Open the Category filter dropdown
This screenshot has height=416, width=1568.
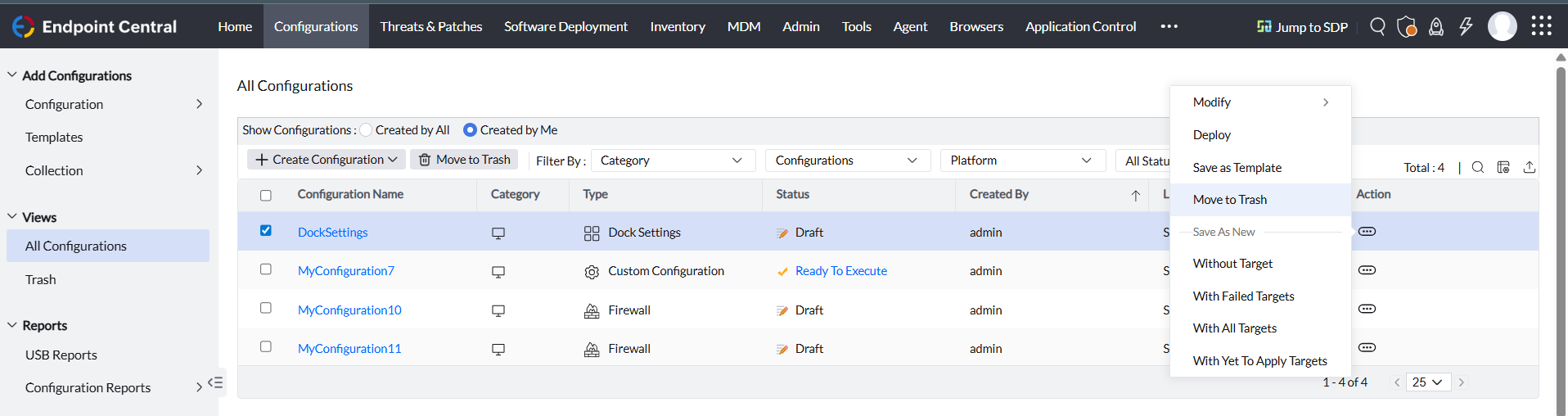click(671, 161)
